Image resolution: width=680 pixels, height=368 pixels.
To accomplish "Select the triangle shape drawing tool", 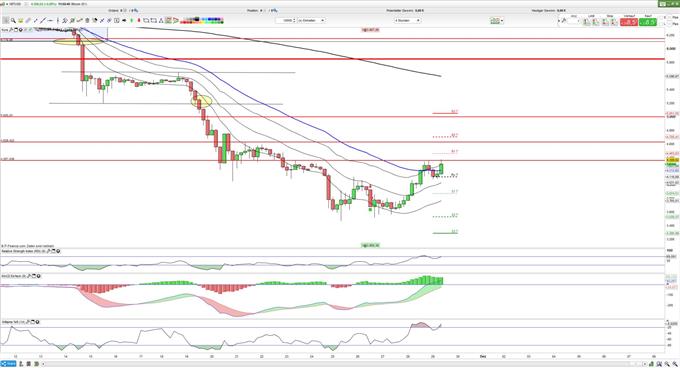I will (x=161, y=20).
